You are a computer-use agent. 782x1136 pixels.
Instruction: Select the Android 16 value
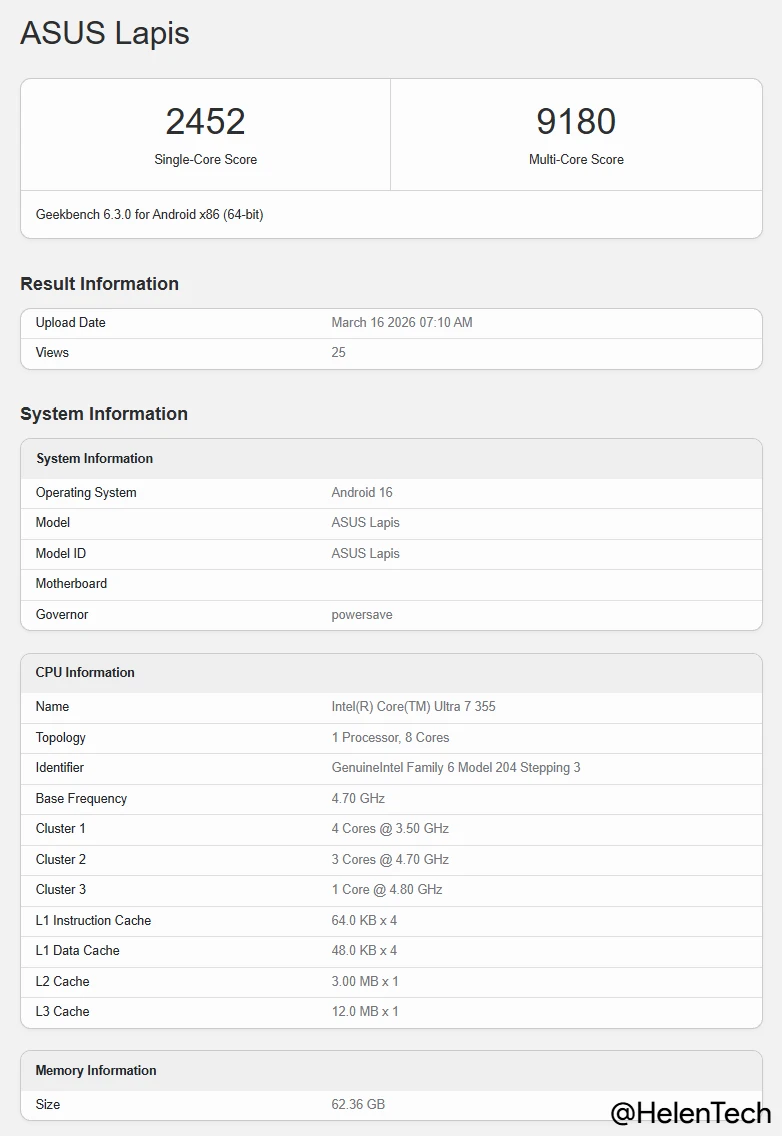(362, 493)
